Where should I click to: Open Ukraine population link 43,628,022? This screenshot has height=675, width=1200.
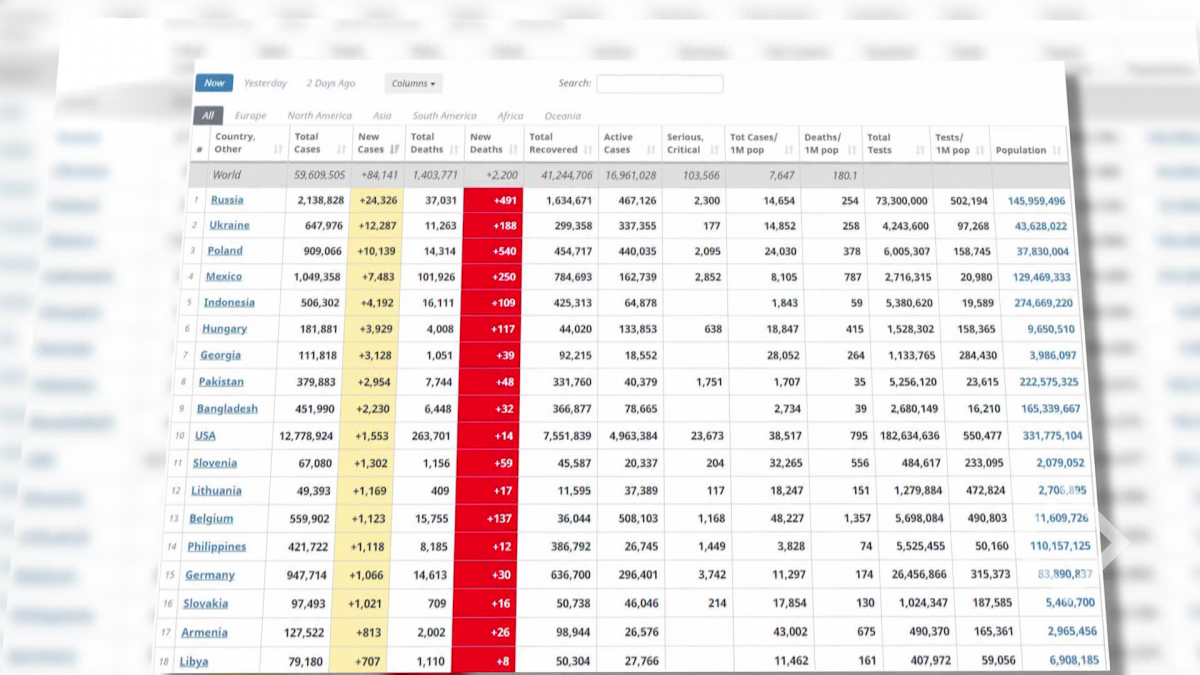point(1041,226)
